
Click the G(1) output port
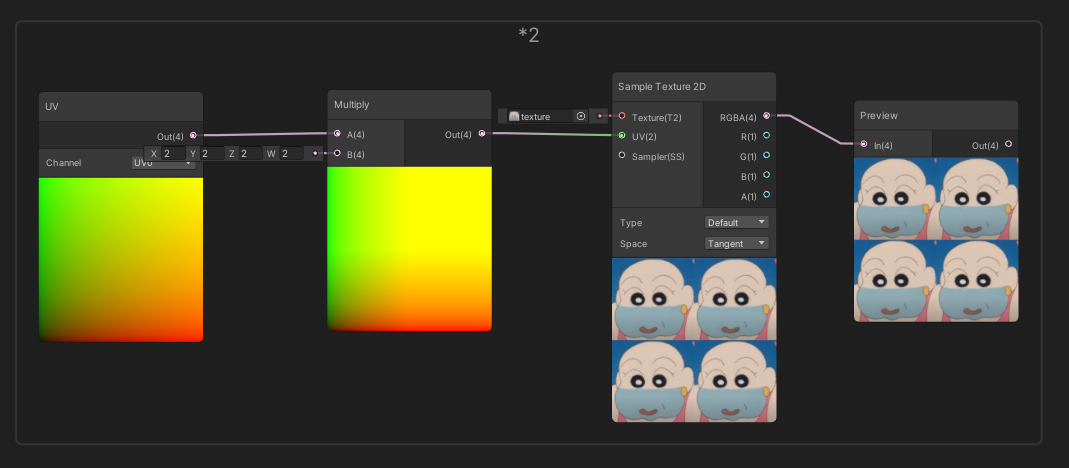767,156
